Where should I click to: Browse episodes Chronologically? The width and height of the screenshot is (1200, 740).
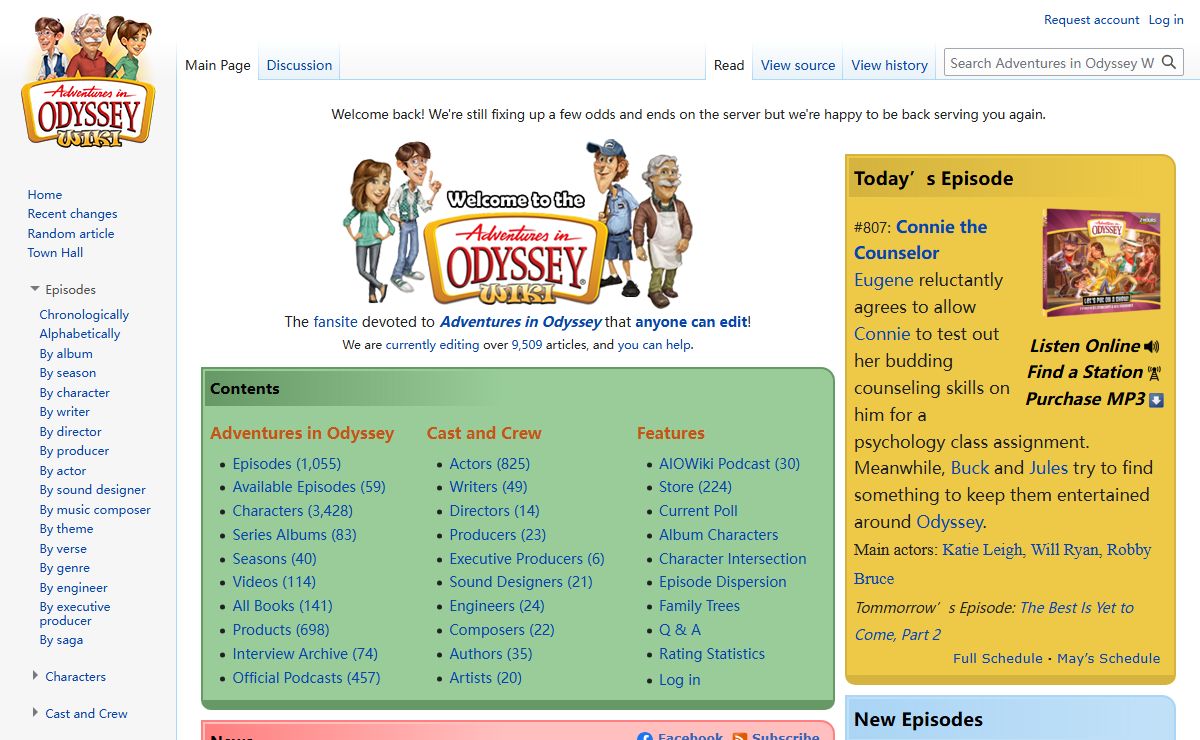click(x=84, y=315)
